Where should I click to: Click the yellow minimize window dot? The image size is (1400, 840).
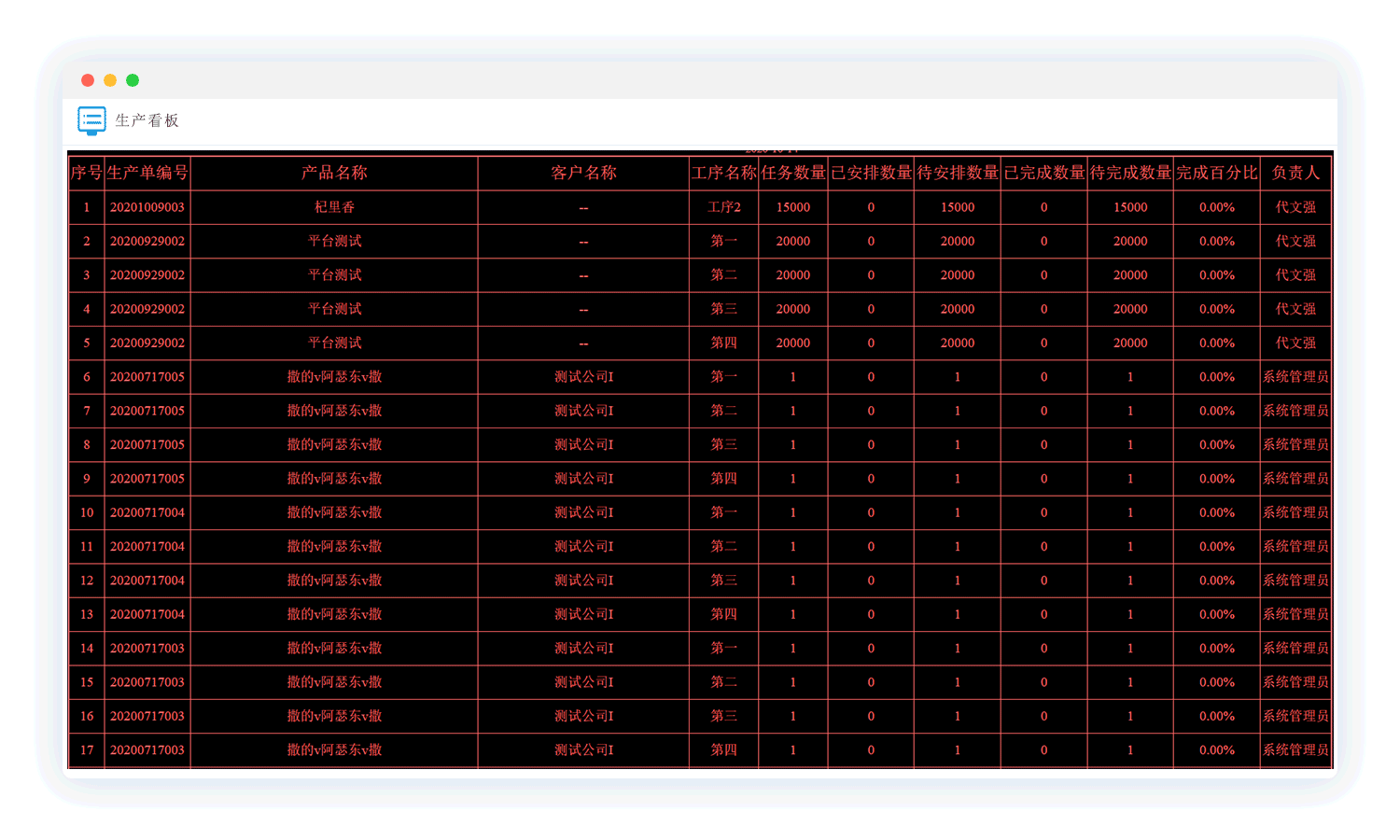tap(110, 80)
